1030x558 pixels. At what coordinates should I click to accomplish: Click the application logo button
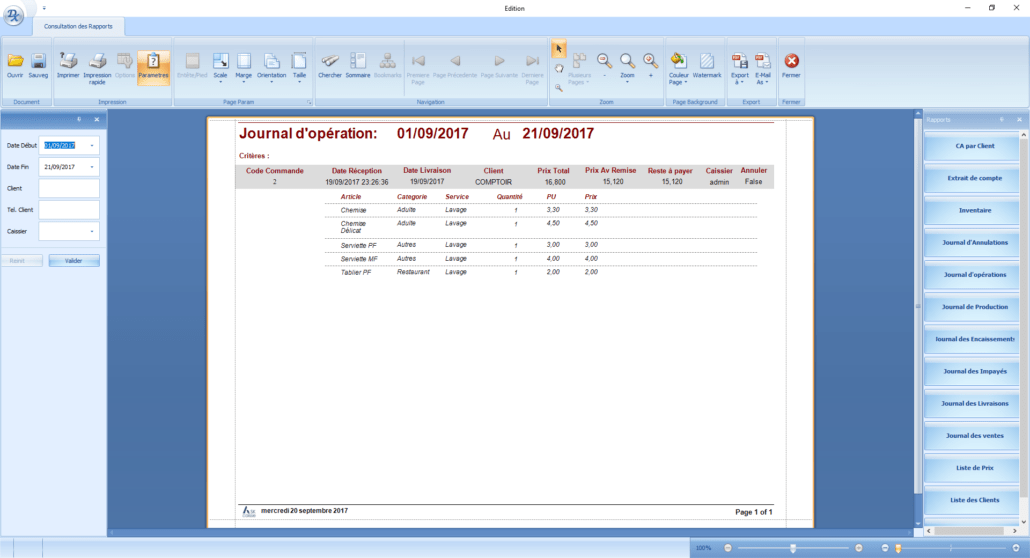pos(14,15)
